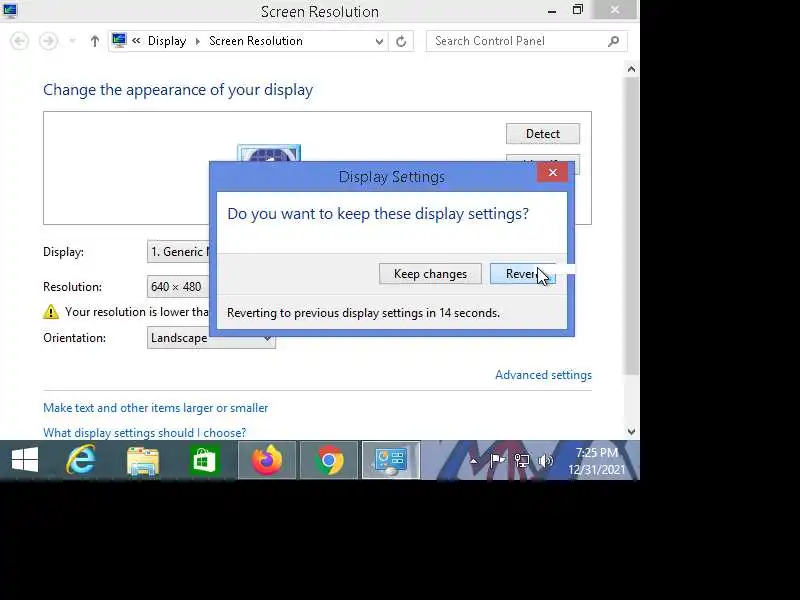Click the Back navigation arrow
This screenshot has width=800, height=600.
[x=19, y=41]
